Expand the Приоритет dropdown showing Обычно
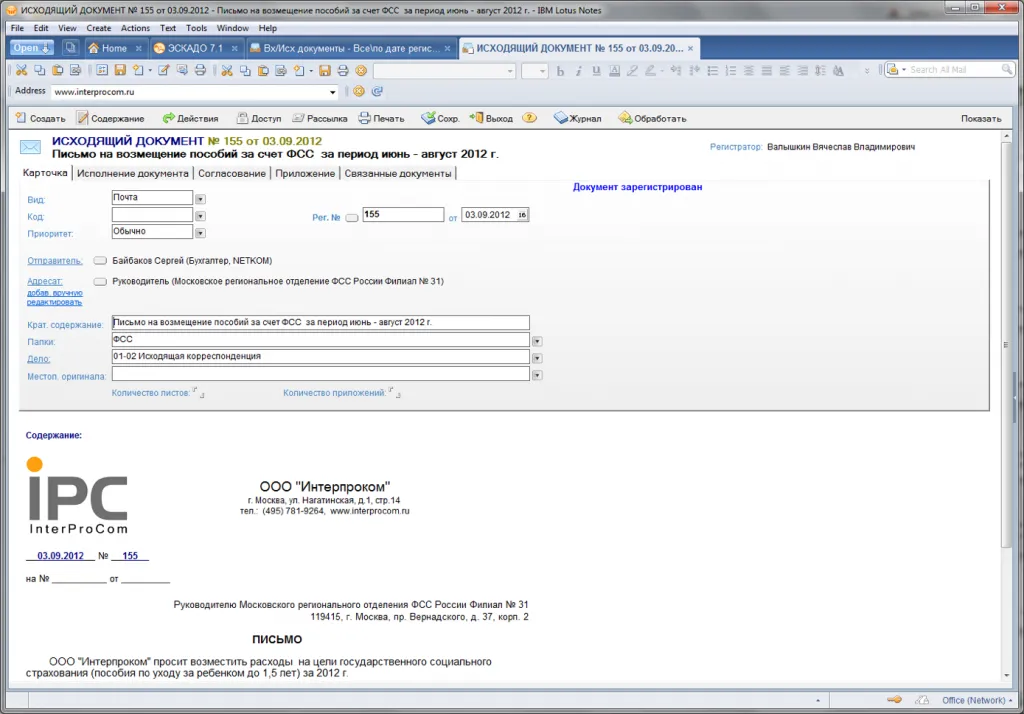The width and height of the screenshot is (1024, 714). click(x=200, y=233)
